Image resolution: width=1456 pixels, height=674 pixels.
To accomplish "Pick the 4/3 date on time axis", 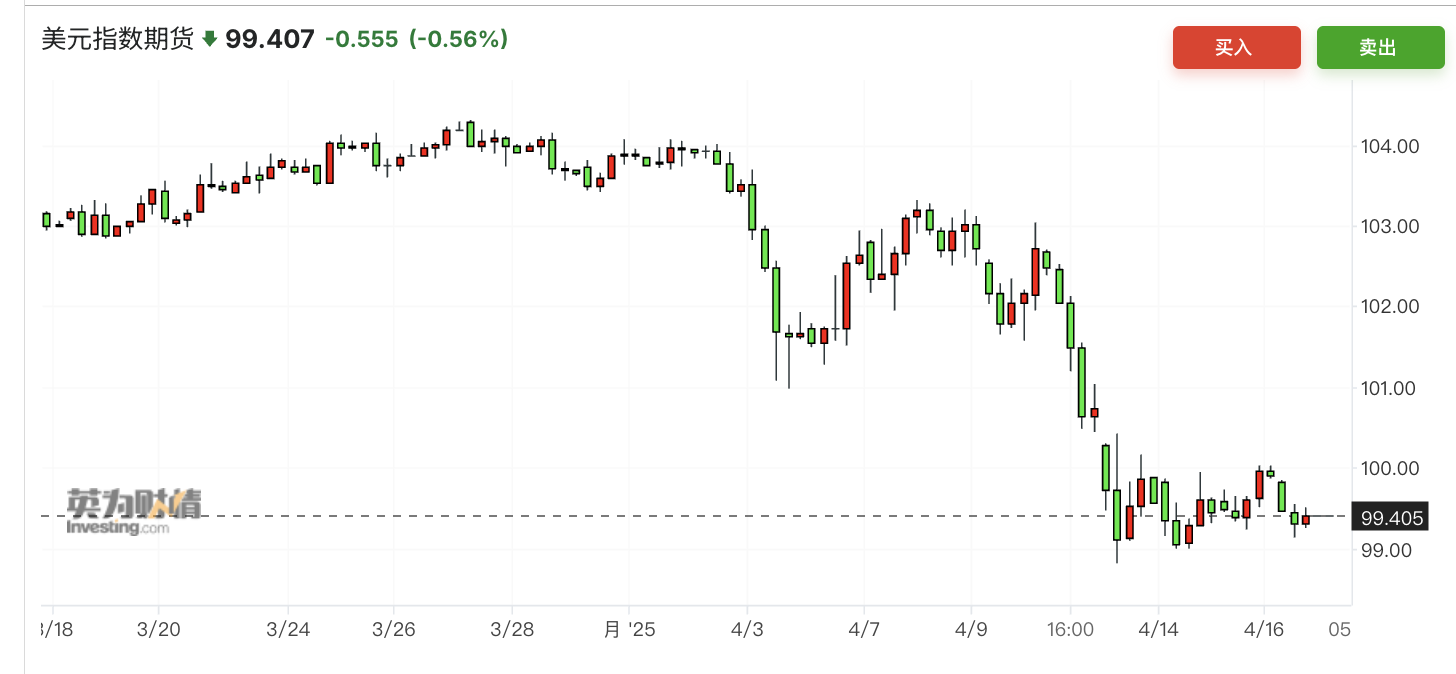I will (x=747, y=629).
